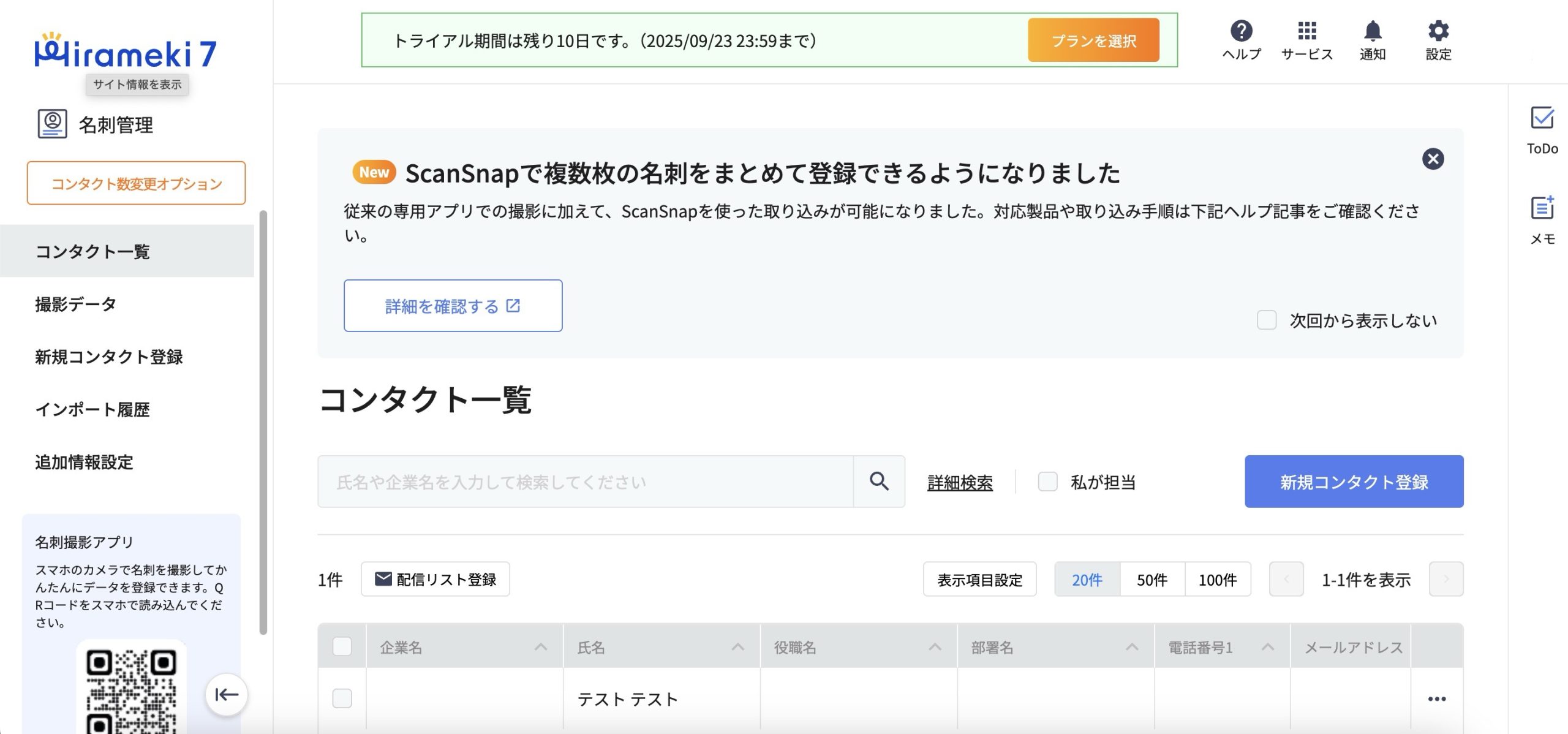Open the Services grid icon

(1306, 32)
